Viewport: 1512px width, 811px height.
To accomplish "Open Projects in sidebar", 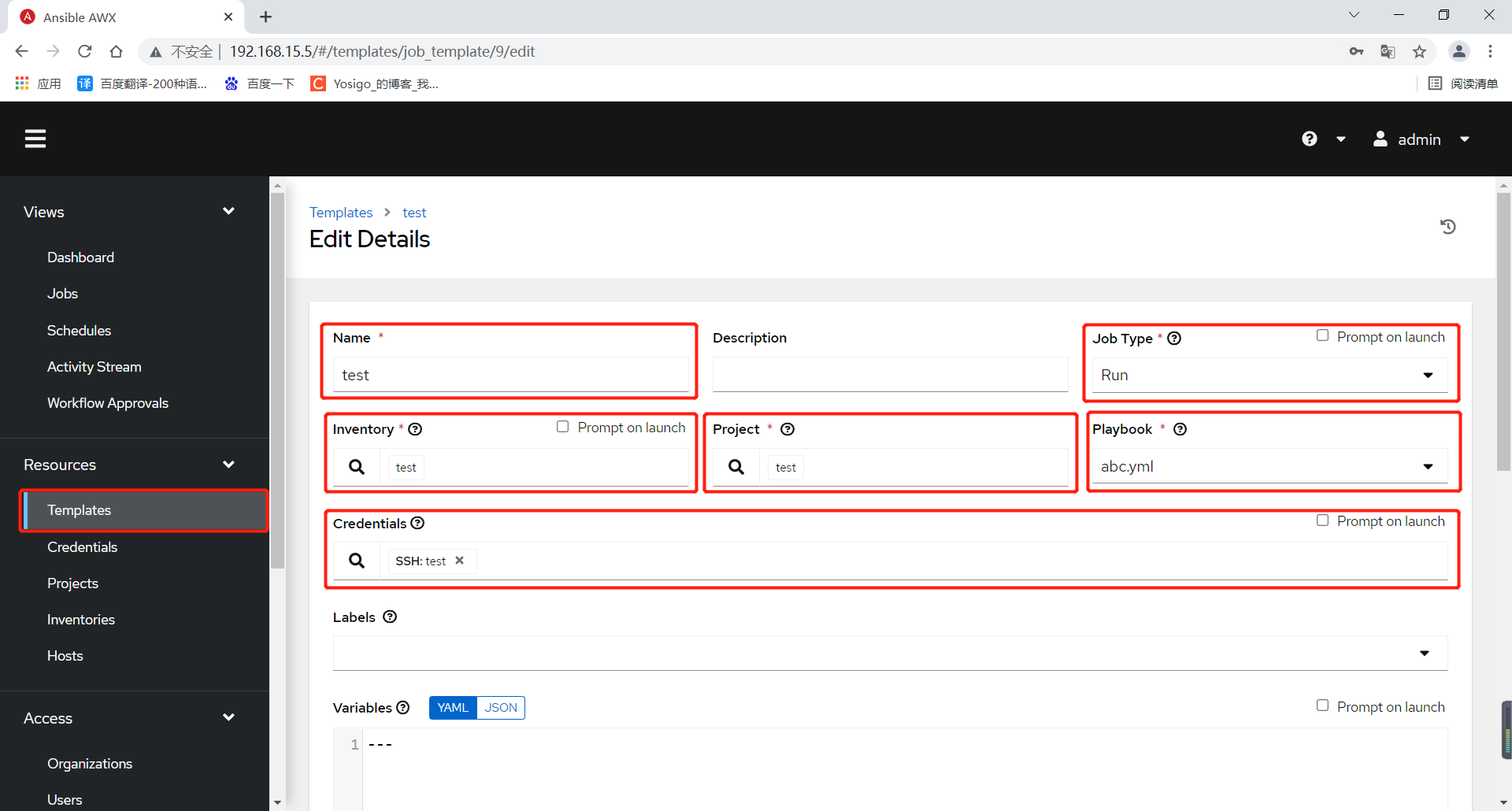I will click(72, 583).
